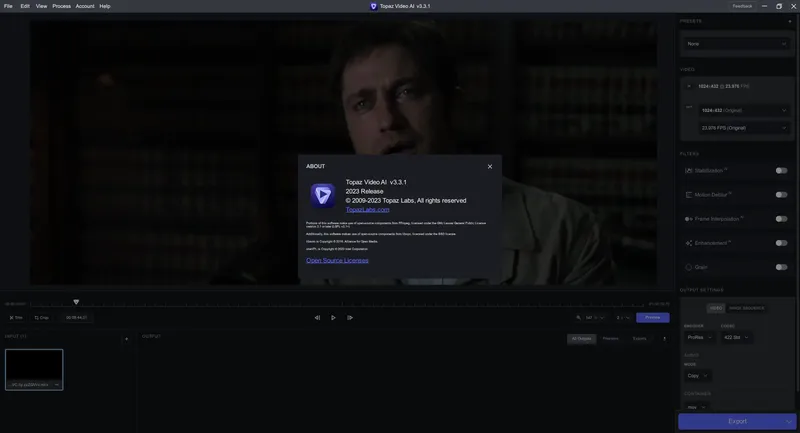
Task: Open the Account menu
Action: [x=85, y=6]
